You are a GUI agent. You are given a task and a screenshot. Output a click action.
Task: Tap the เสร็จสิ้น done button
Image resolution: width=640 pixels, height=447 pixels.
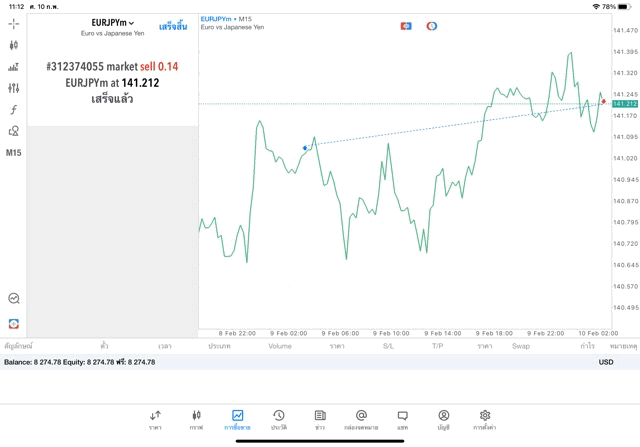173,27
